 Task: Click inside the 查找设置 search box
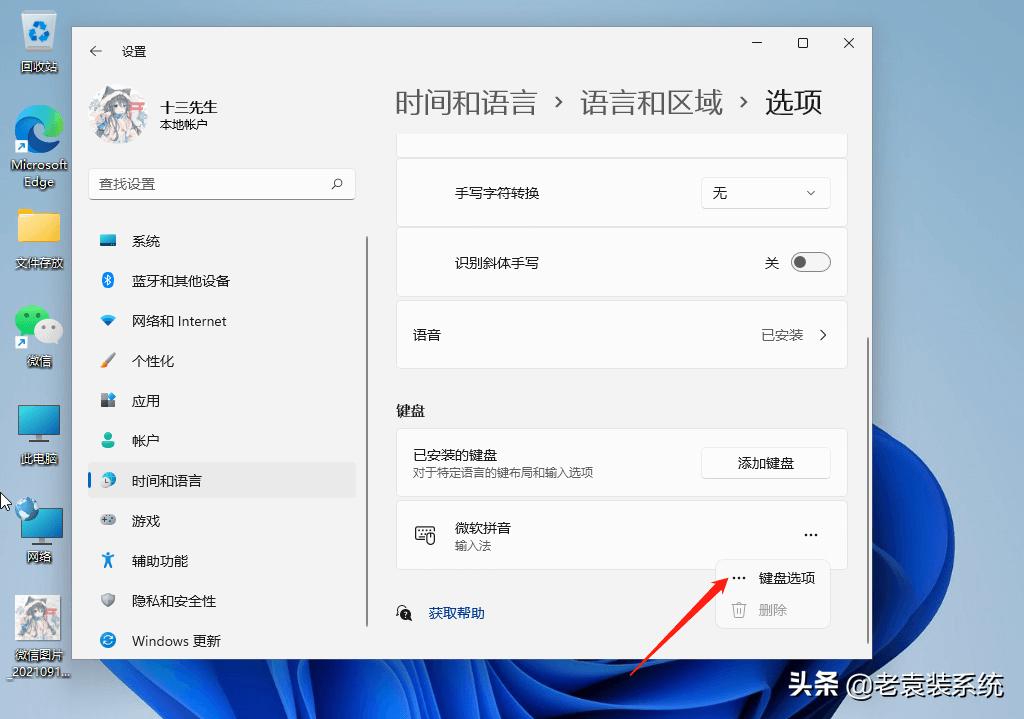(220, 184)
